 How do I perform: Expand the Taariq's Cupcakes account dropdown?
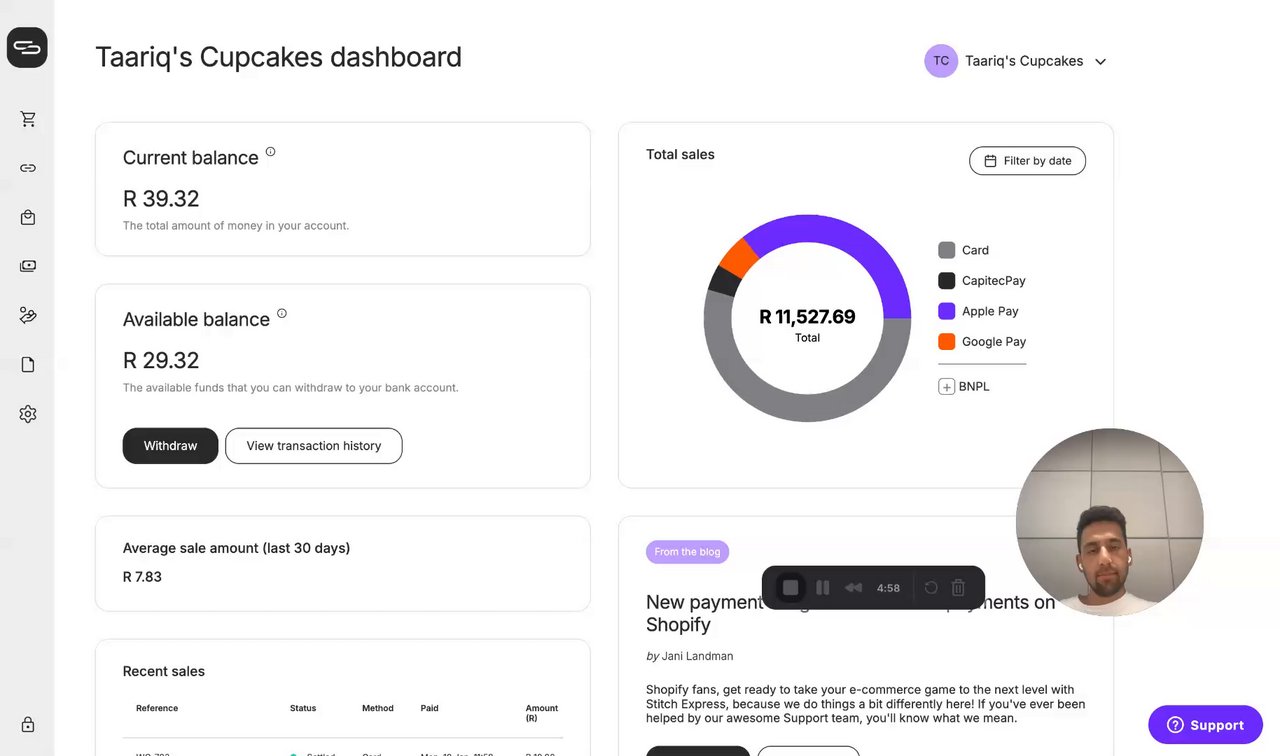pos(1100,62)
